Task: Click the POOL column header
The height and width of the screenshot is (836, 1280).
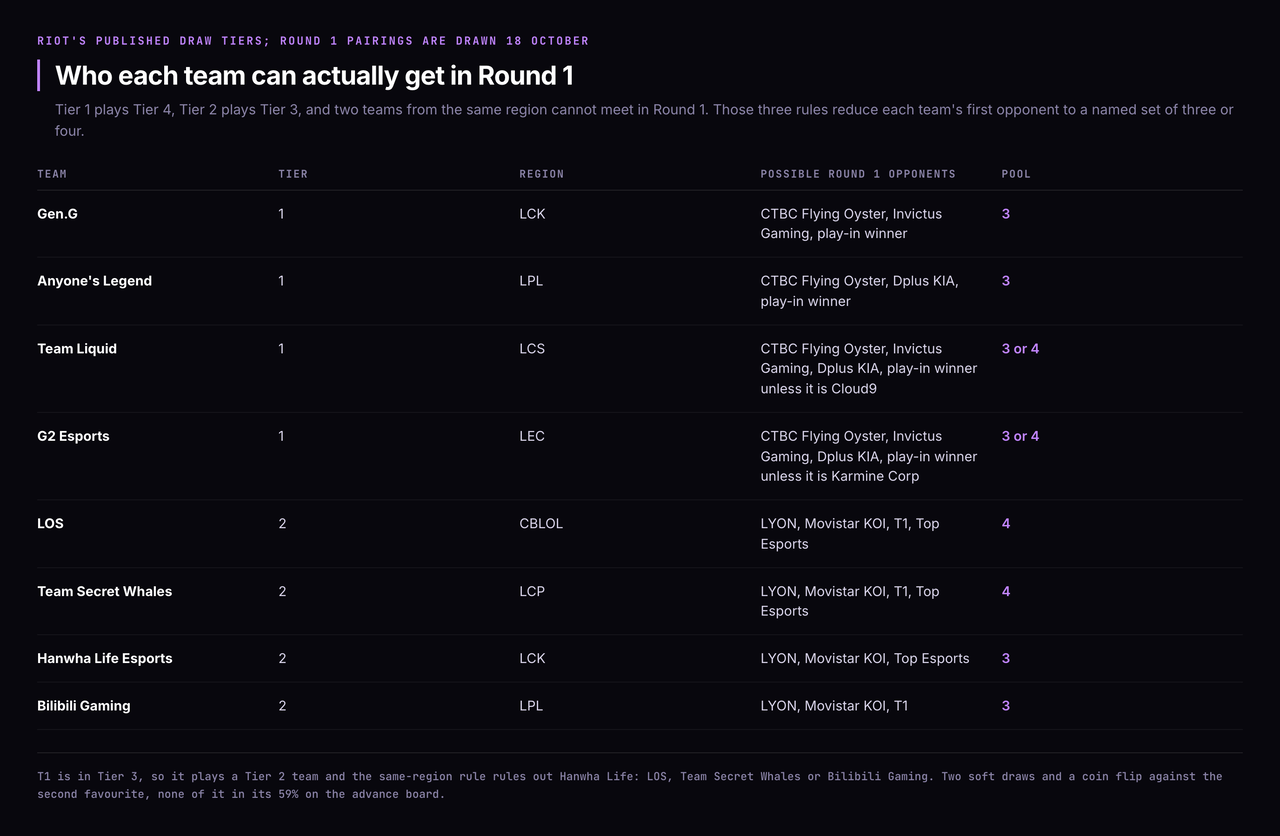Action: point(1016,174)
